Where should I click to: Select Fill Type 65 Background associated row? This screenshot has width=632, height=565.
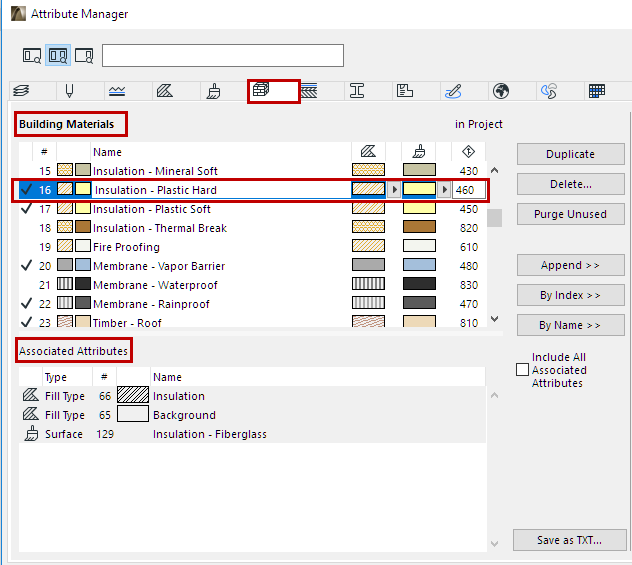[252, 415]
